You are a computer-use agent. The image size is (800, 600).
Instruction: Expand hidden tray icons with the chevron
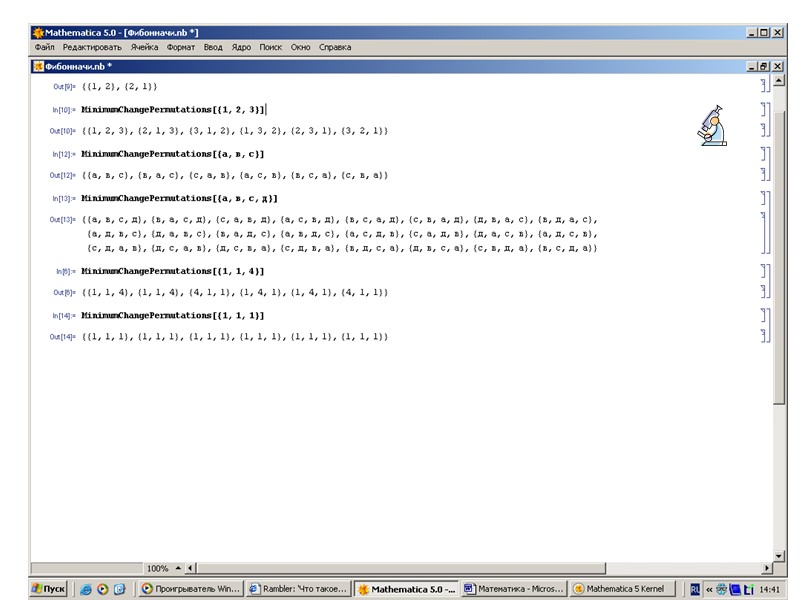(709, 589)
